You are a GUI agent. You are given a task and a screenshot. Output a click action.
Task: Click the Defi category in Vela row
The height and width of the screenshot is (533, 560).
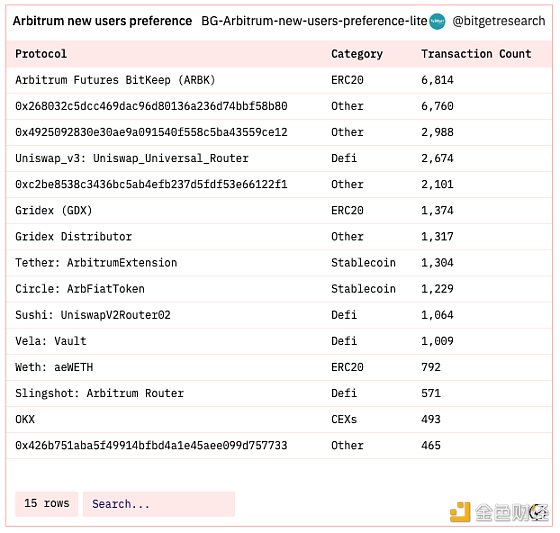click(x=344, y=341)
